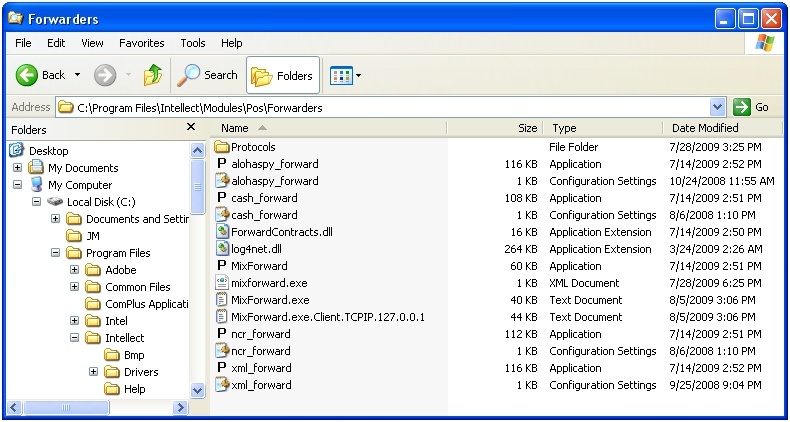Sort by Date Modified column header
790x422 pixels.
[x=705, y=128]
